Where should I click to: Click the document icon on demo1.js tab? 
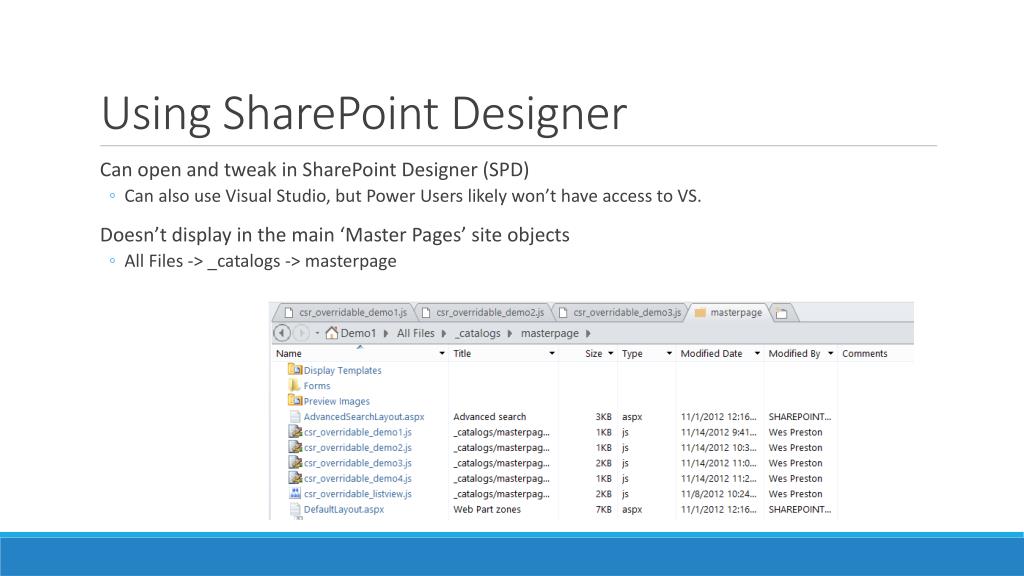point(289,313)
